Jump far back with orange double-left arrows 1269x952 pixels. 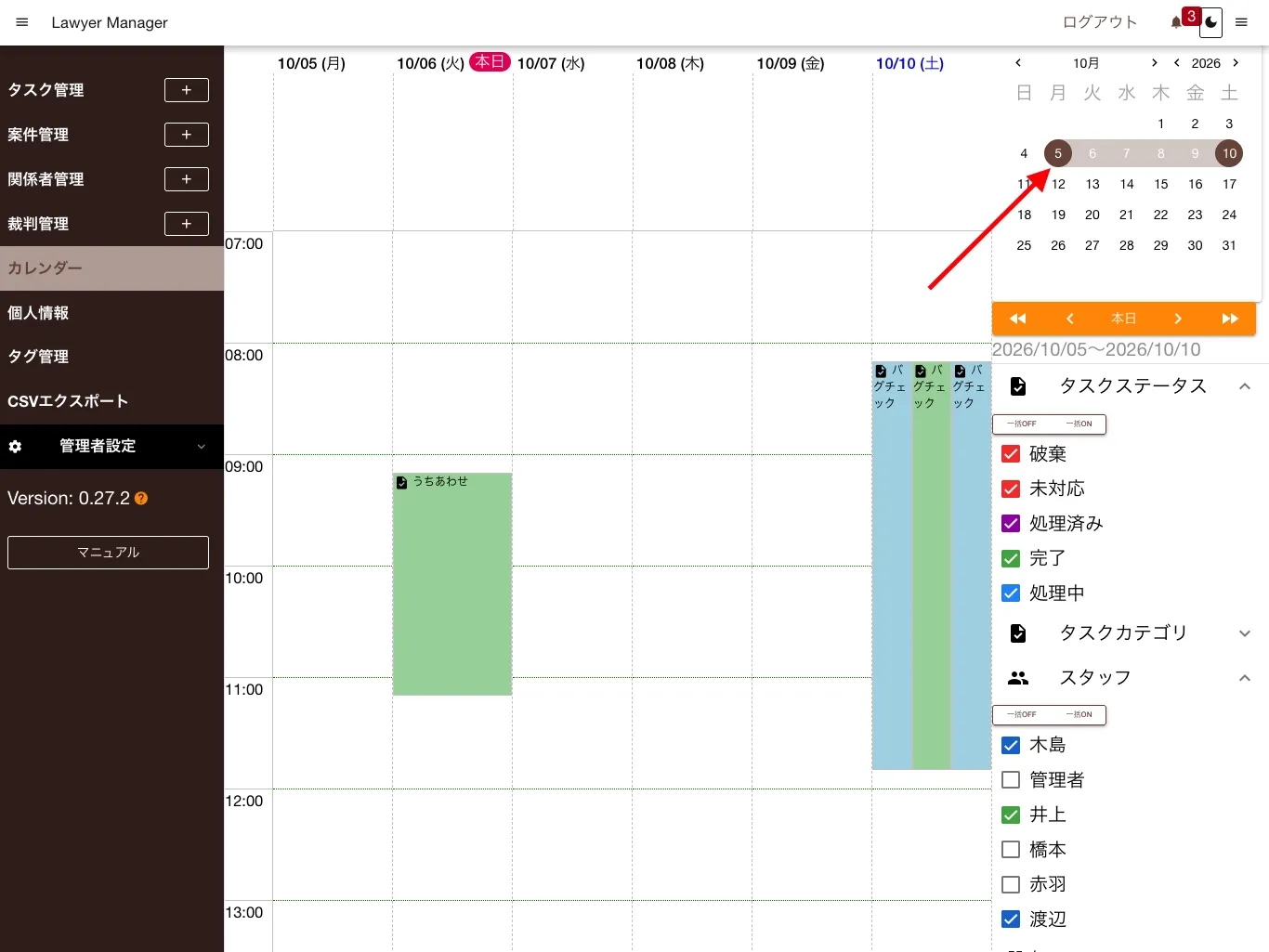coord(1018,319)
